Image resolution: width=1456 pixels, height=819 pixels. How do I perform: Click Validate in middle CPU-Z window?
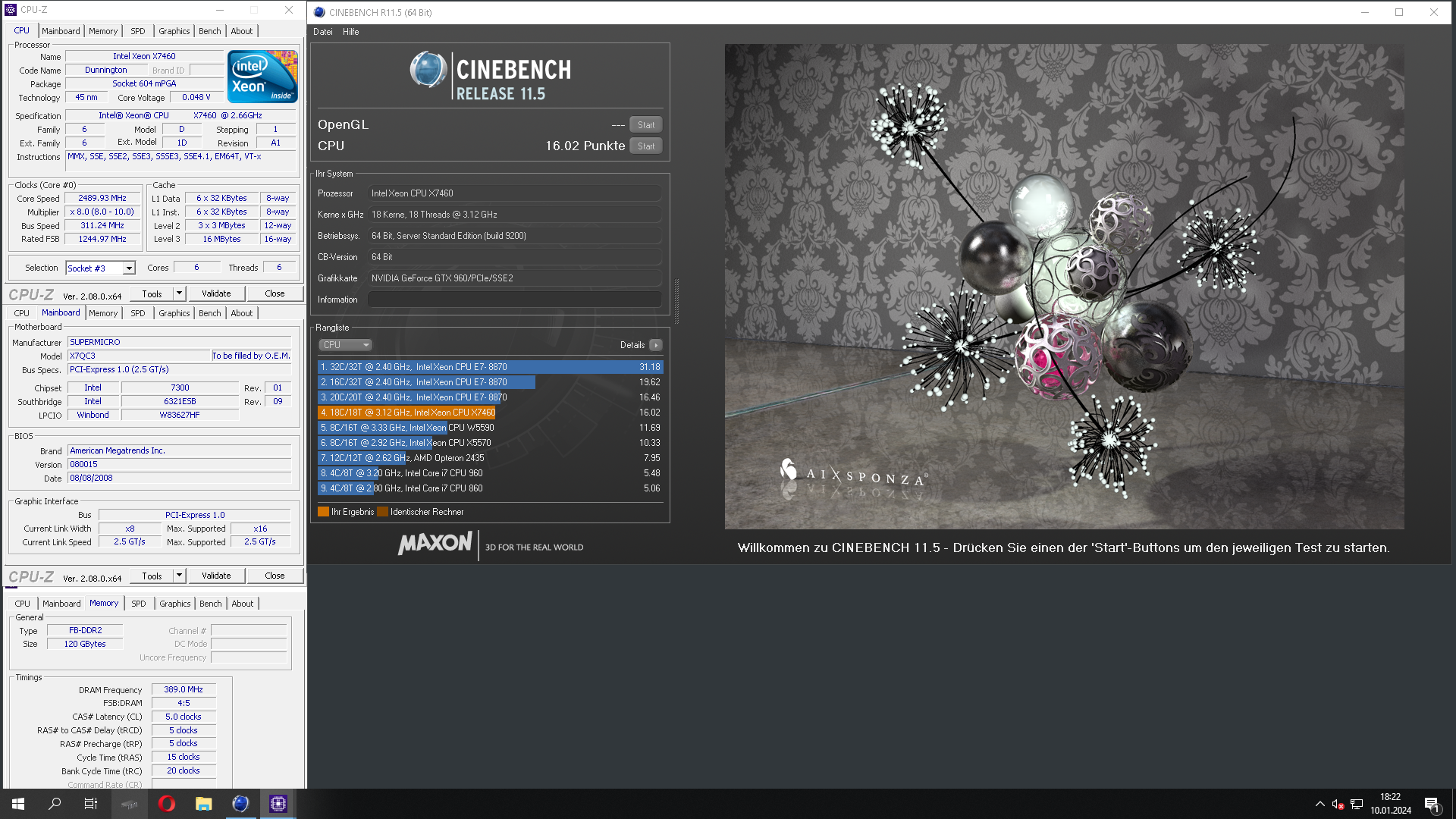(x=216, y=576)
